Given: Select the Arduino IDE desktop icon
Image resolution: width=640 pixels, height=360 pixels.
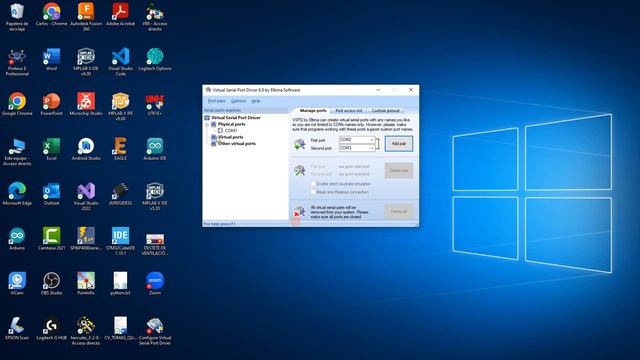Looking at the screenshot, I should click(155, 149).
